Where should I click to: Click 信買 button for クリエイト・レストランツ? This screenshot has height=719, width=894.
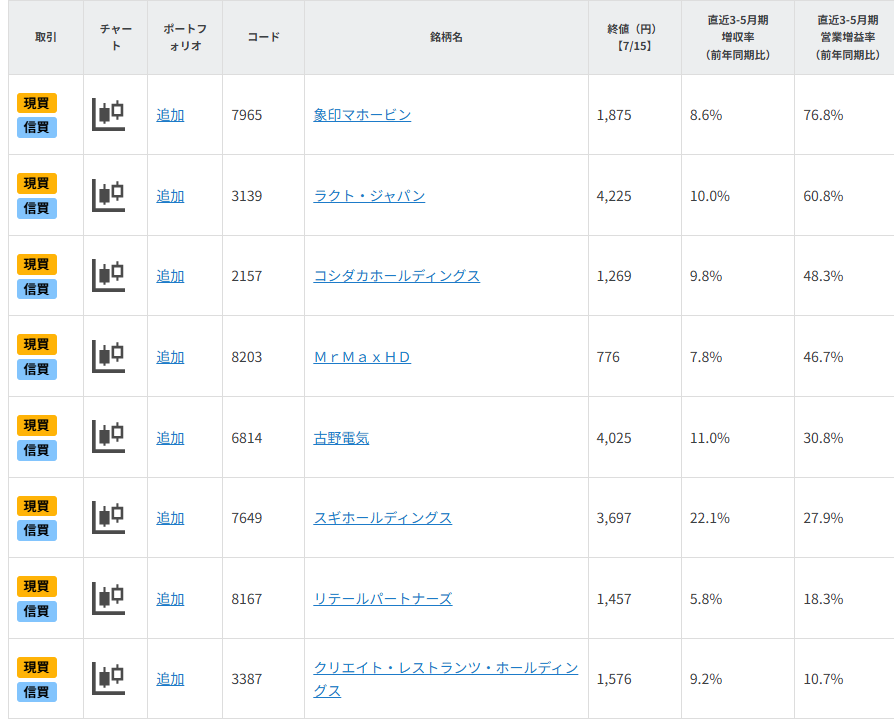[37, 692]
